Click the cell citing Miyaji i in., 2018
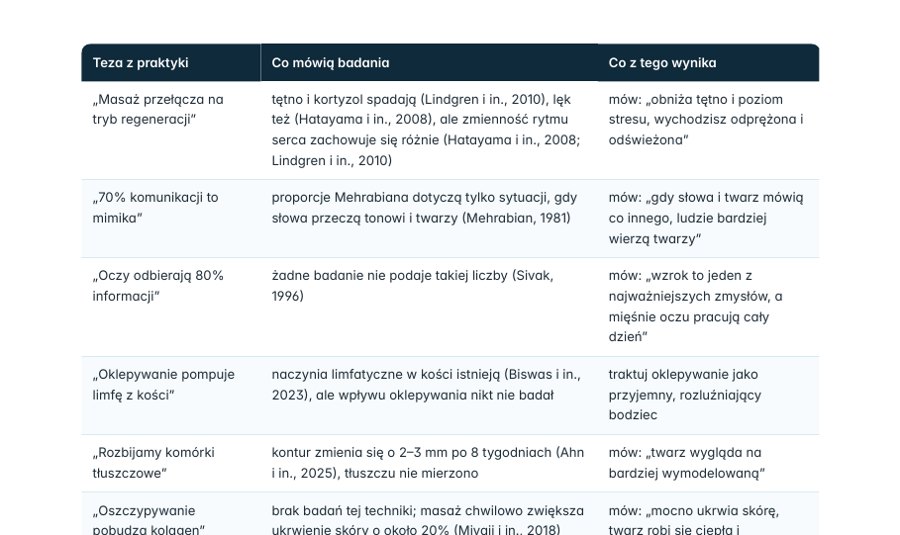This screenshot has height=535, width=900. [x=429, y=514]
